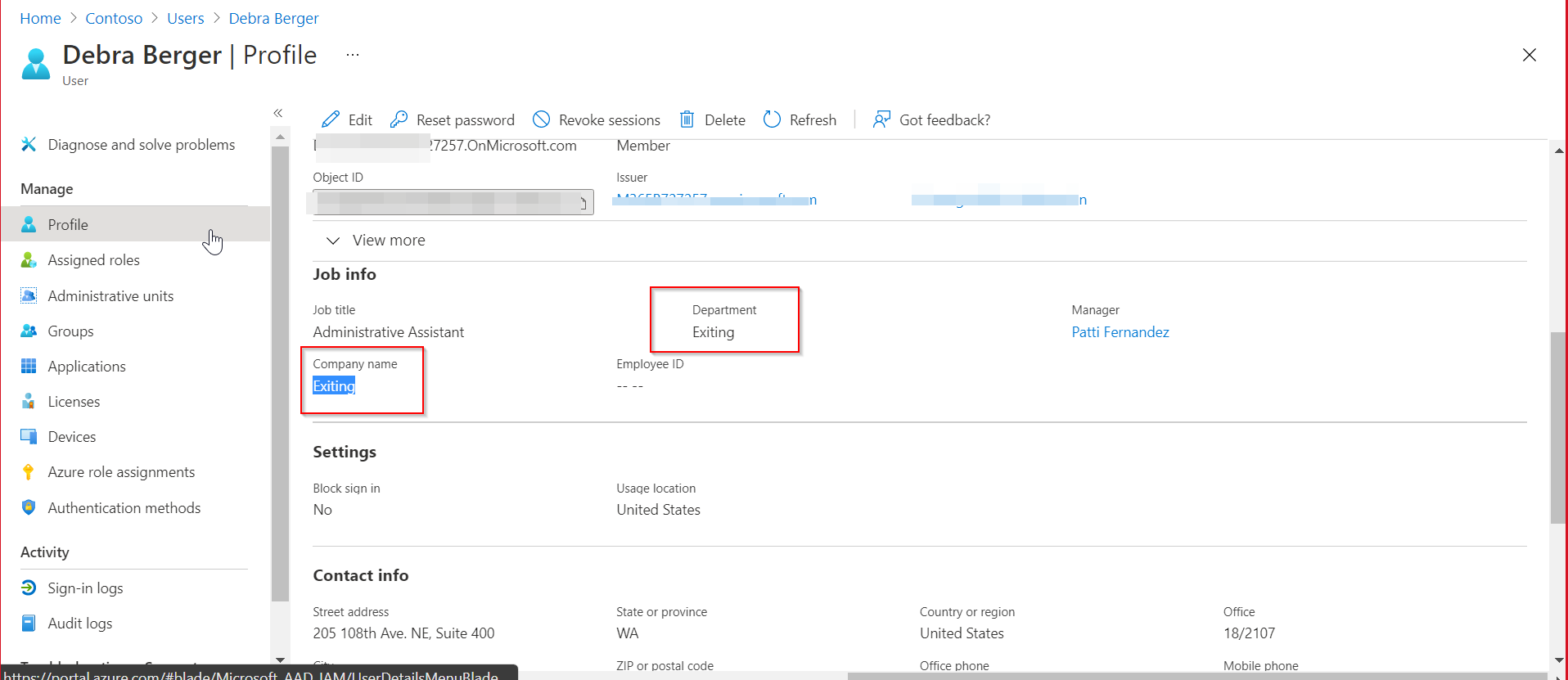Image resolution: width=1568 pixels, height=680 pixels.
Task: Click the Sign-in logs arrow icon
Action: pos(29,588)
